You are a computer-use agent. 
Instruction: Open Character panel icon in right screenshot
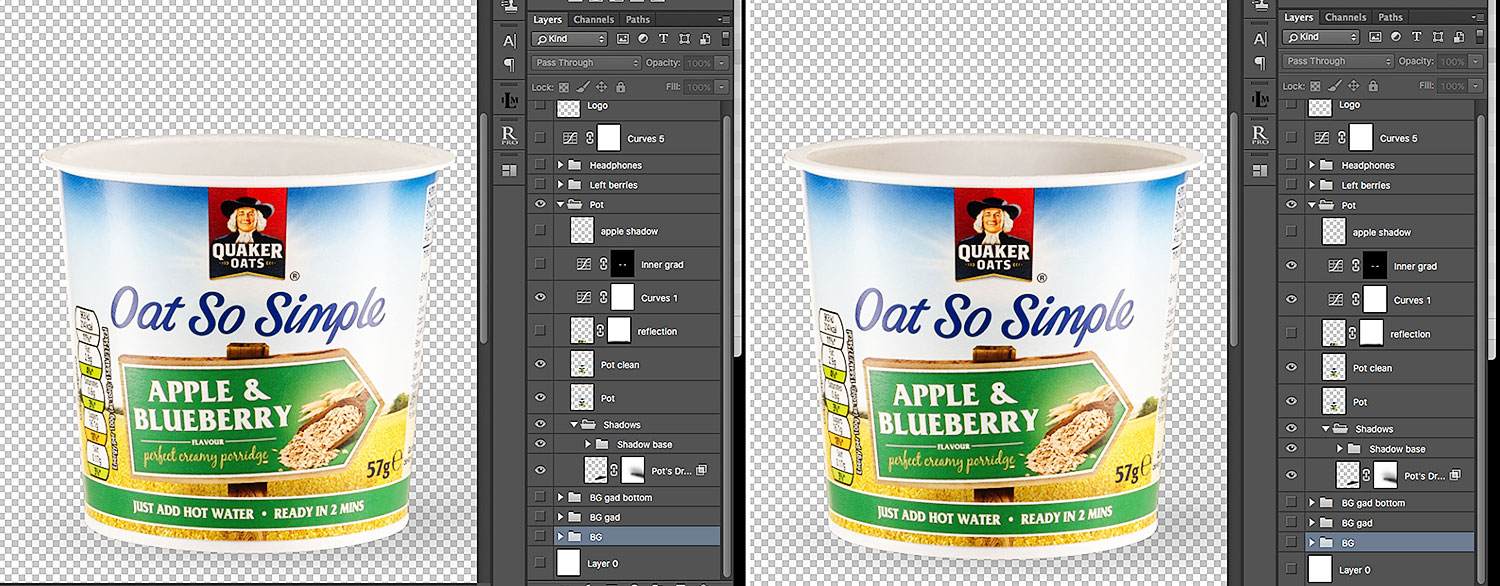pos(1258,40)
